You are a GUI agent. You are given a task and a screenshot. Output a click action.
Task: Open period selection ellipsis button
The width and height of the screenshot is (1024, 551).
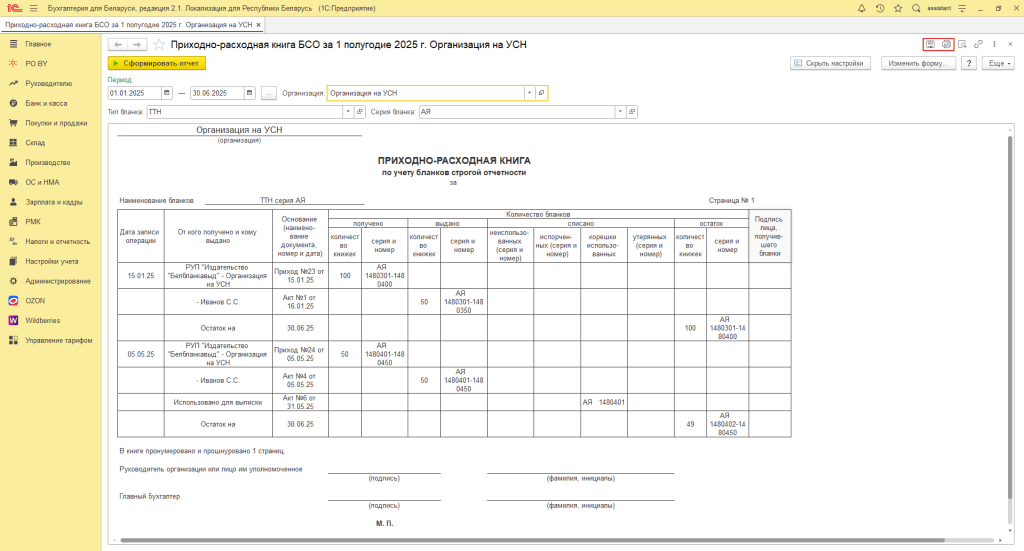(x=268, y=93)
